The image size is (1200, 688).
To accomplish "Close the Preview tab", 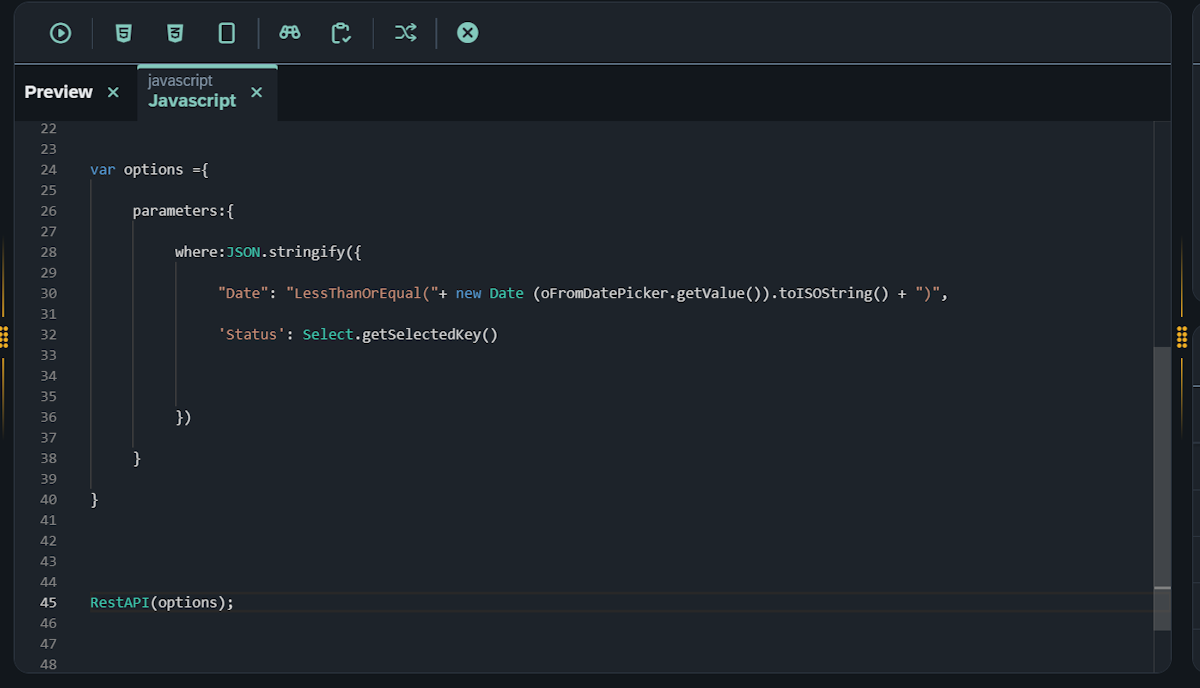I will coord(113,92).
